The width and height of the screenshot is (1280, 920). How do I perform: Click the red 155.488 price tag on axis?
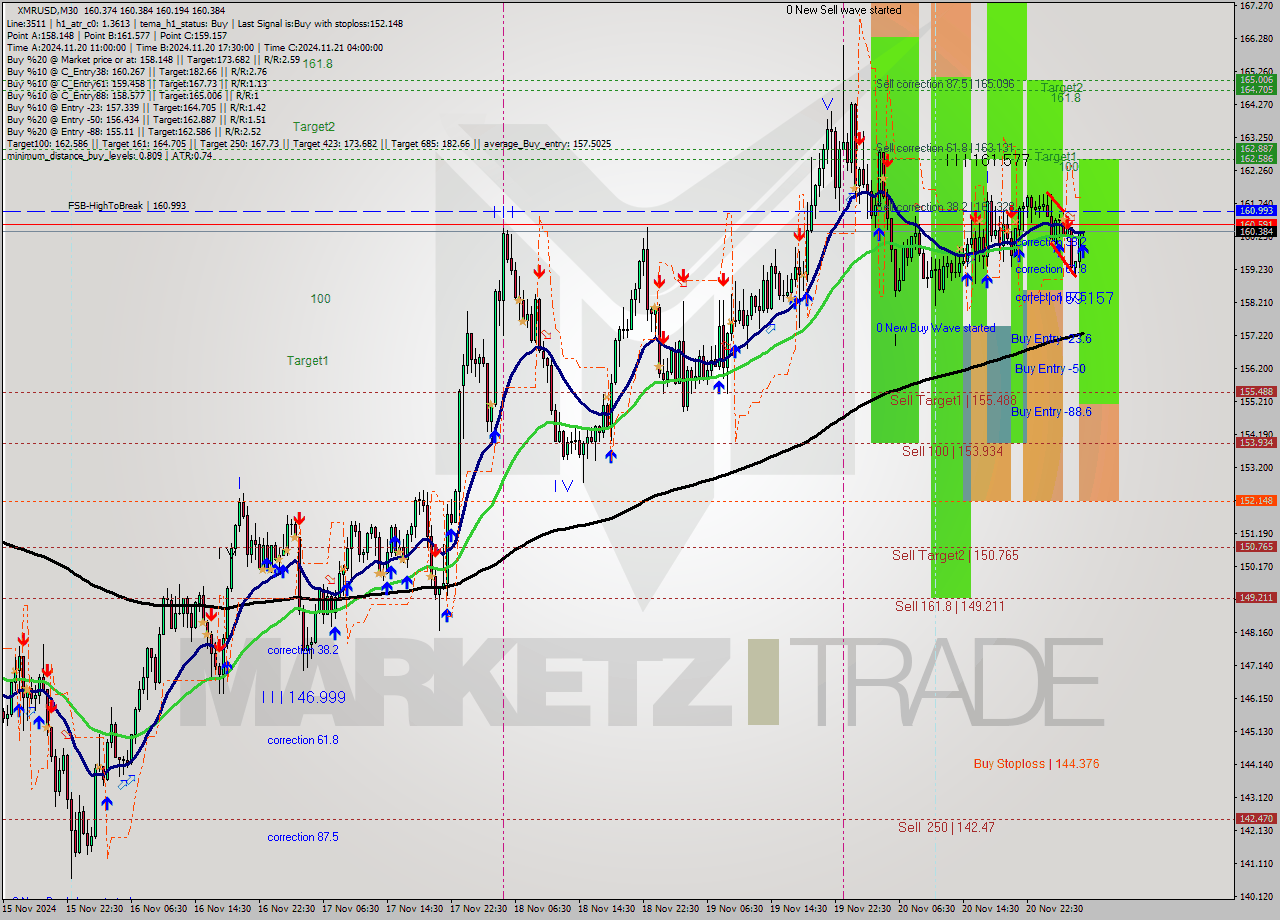(x=1256, y=392)
